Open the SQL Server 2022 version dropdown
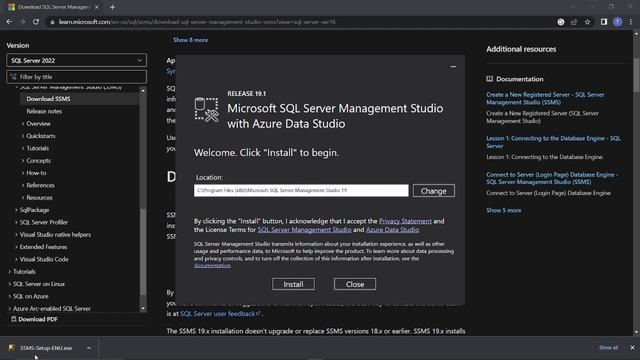This screenshot has height=360, width=640. [x=76, y=60]
